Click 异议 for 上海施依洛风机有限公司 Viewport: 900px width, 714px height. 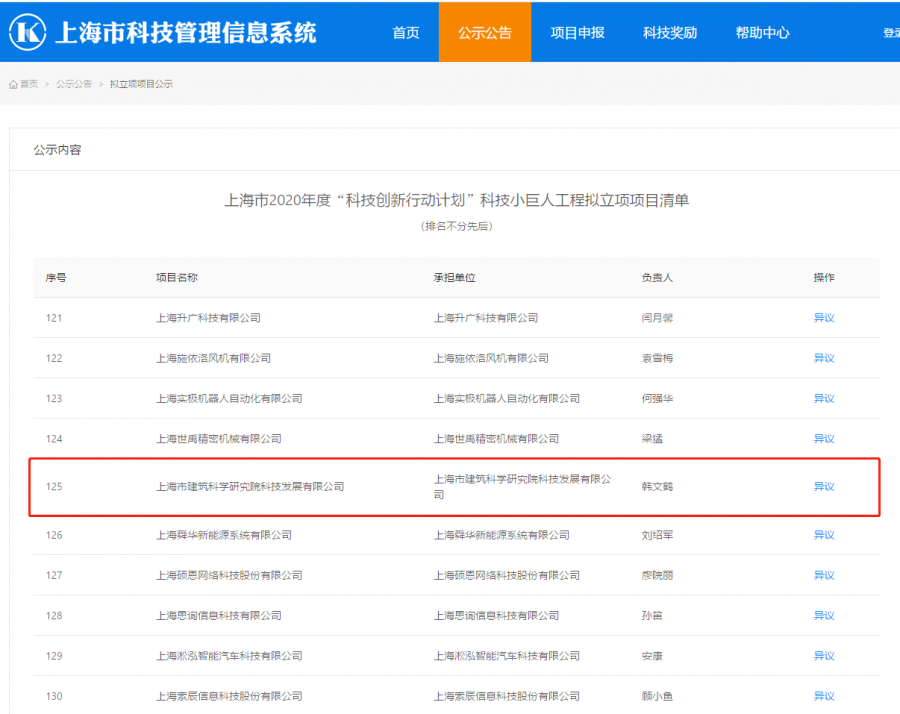824,358
